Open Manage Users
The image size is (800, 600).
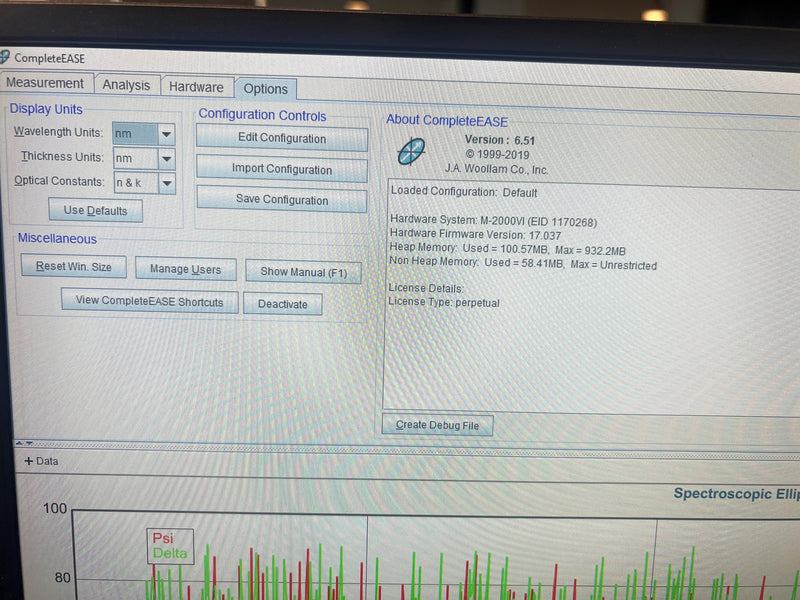[186, 269]
